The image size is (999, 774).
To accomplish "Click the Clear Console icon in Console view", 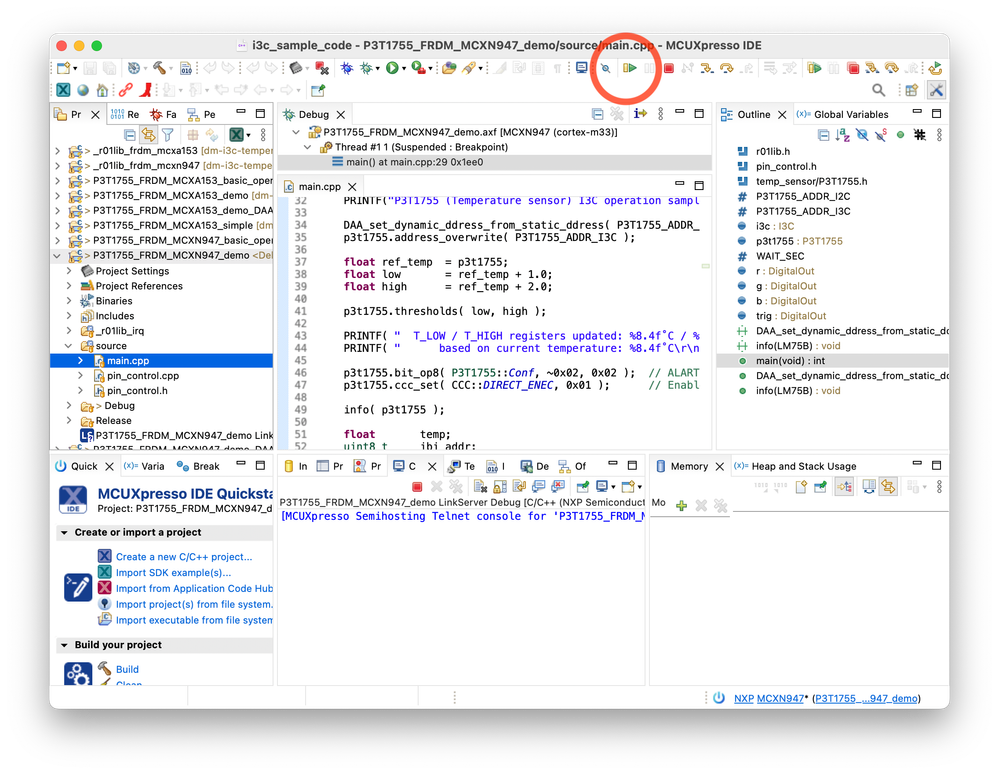I will tap(480, 487).
